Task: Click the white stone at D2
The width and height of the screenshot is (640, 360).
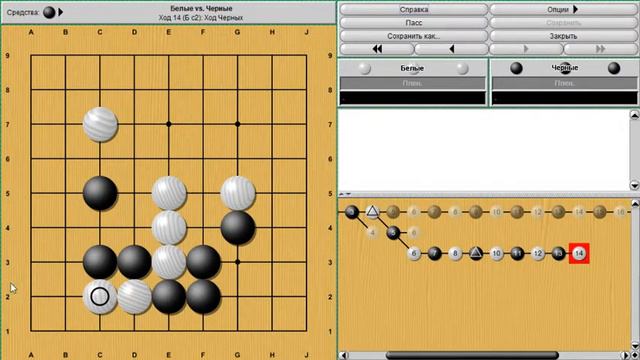Action: coord(134,297)
